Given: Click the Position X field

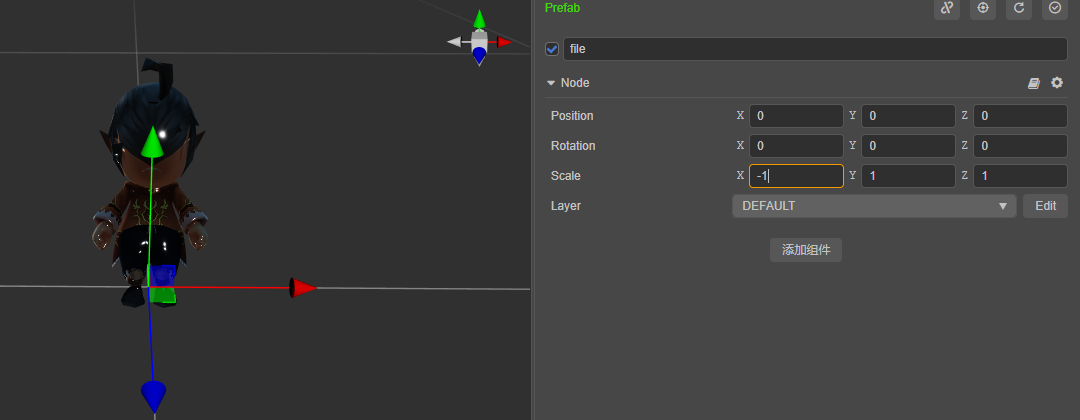Looking at the screenshot, I should [796, 116].
